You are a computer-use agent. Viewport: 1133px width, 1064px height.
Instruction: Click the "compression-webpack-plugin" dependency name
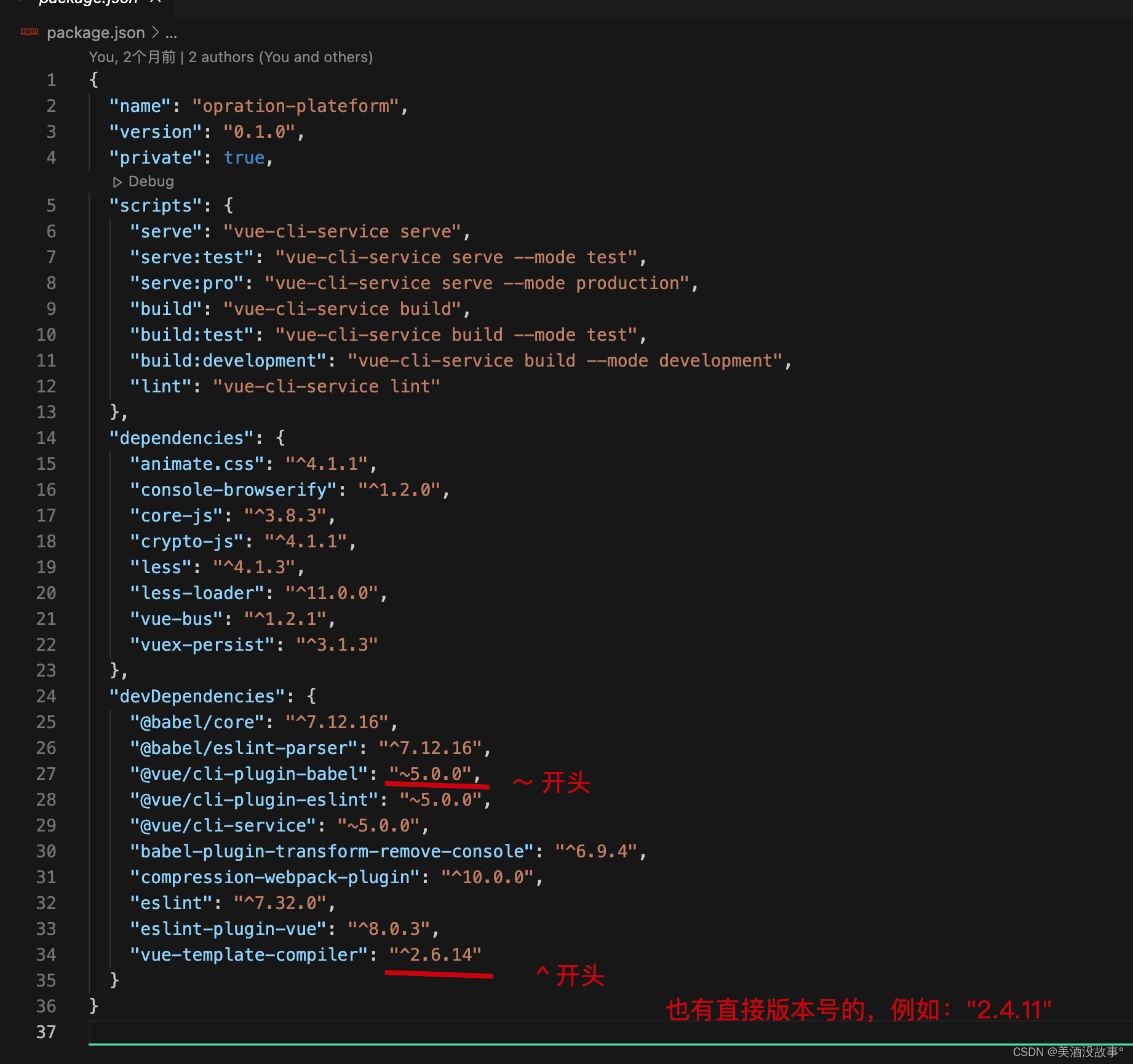(x=275, y=877)
